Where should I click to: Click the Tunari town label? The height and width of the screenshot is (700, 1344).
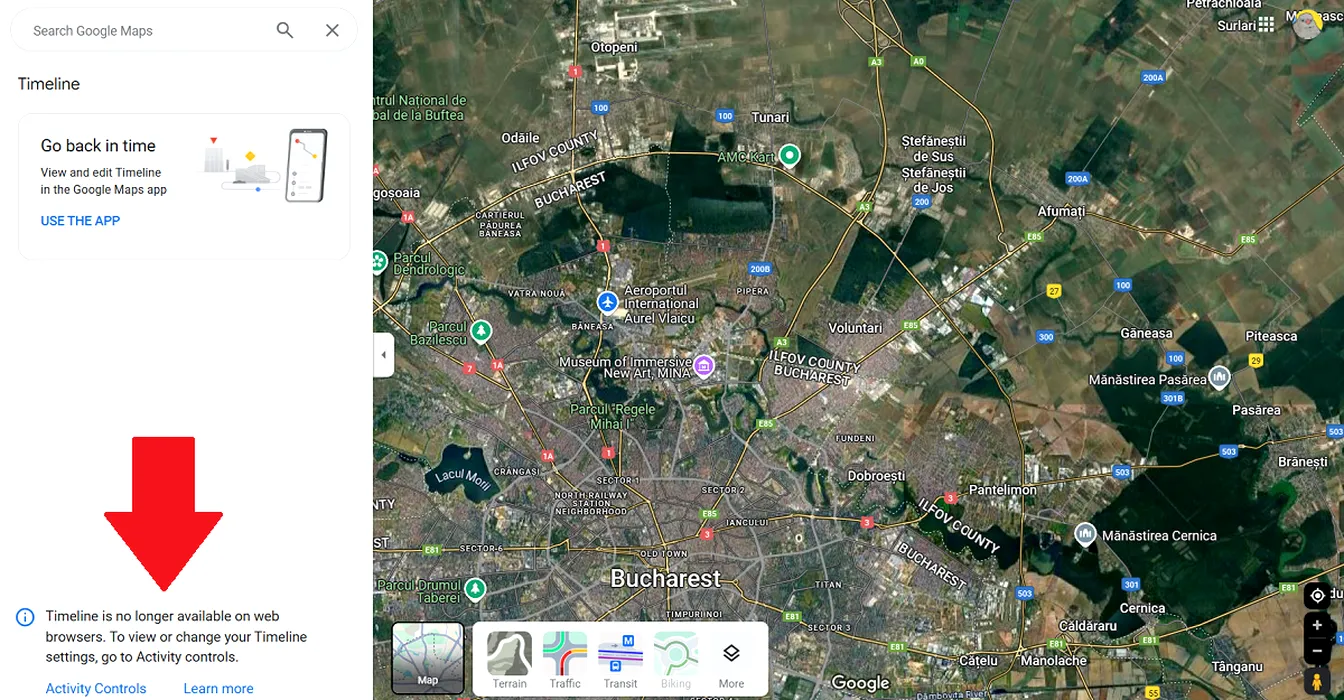[770, 117]
